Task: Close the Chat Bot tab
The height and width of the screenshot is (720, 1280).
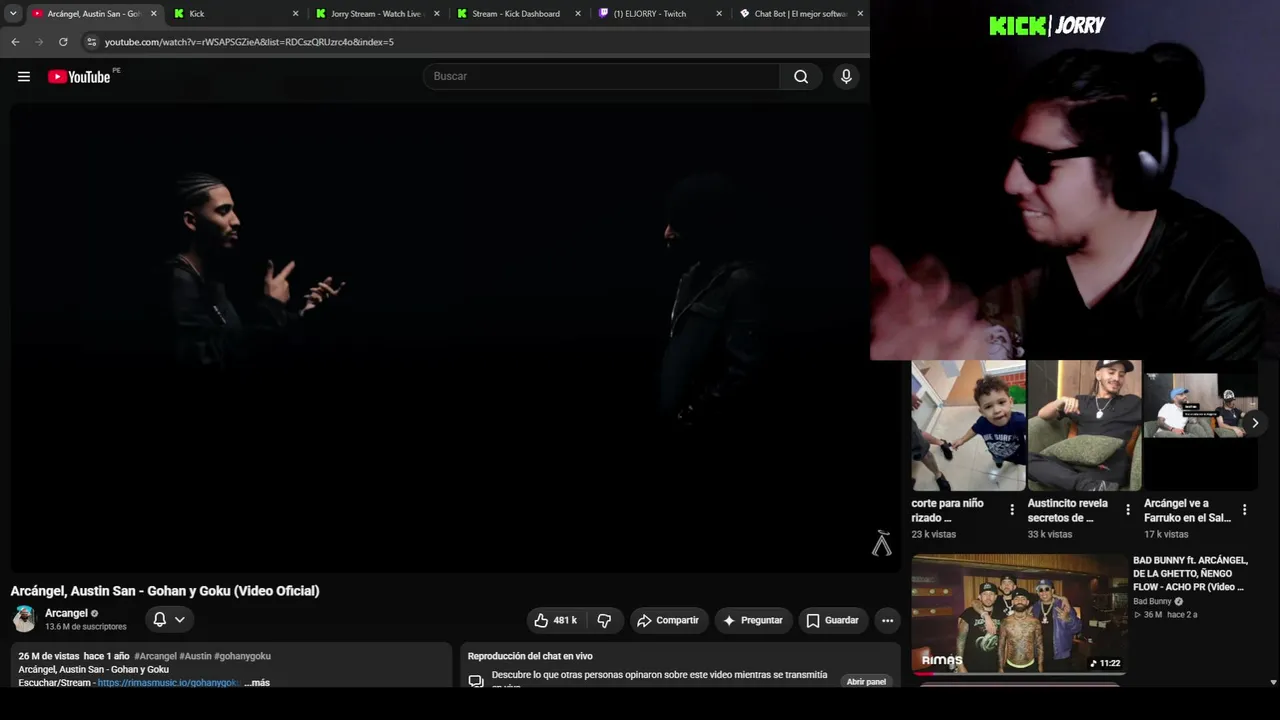Action: point(860,14)
